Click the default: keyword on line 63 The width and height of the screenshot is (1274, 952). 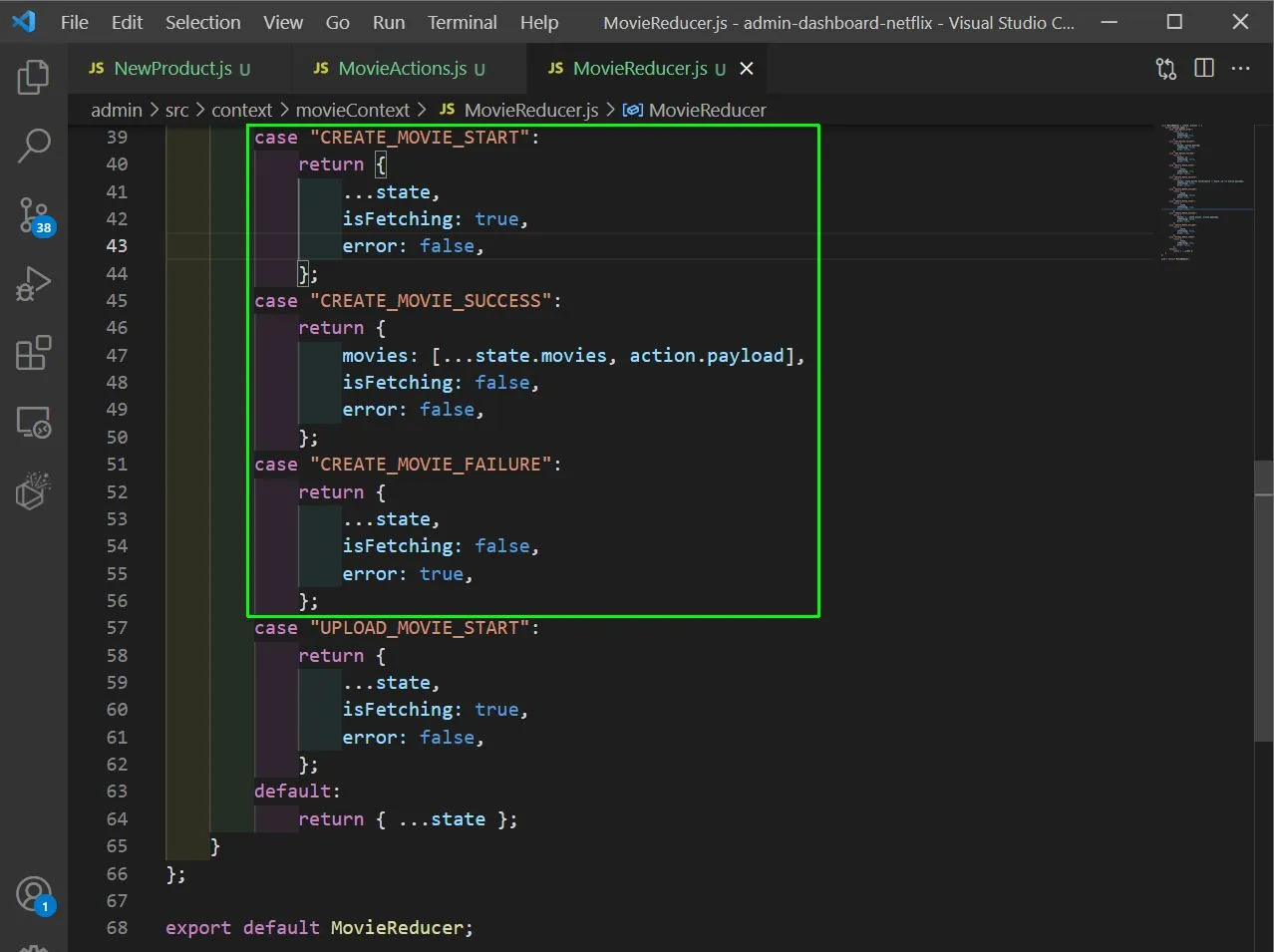[x=297, y=792]
